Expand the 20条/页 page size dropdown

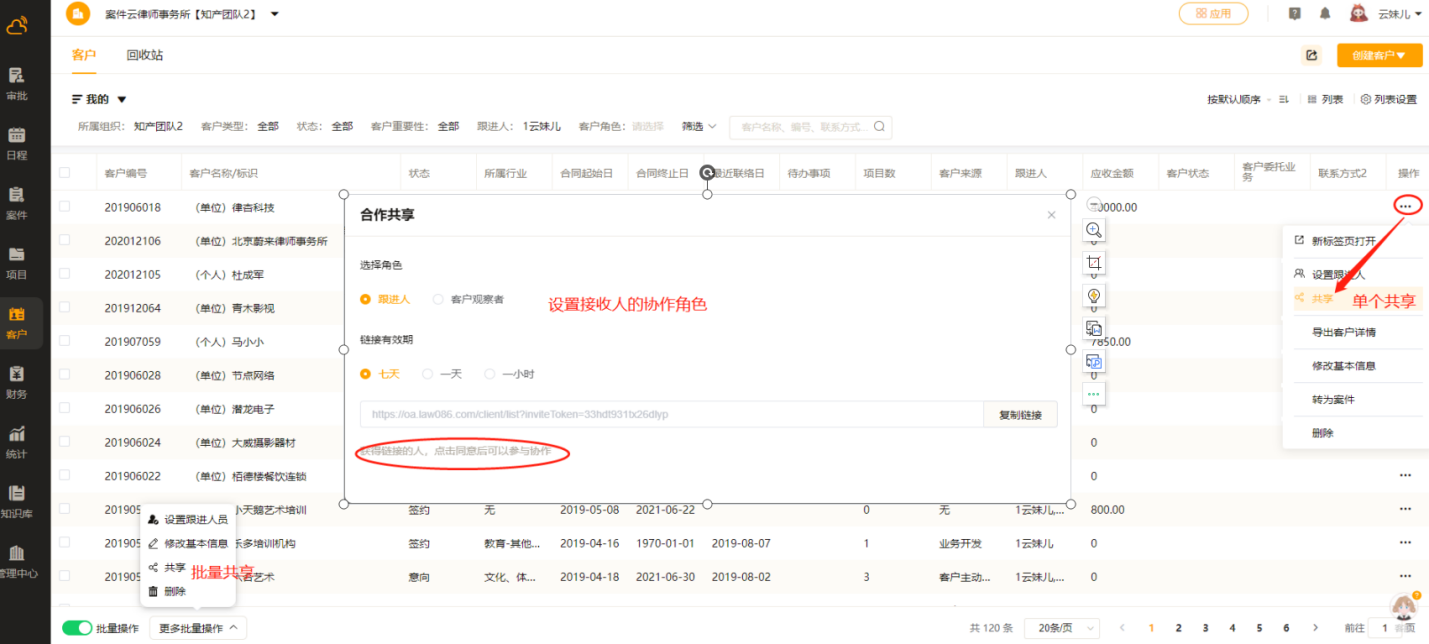pyautogui.click(x=1061, y=628)
